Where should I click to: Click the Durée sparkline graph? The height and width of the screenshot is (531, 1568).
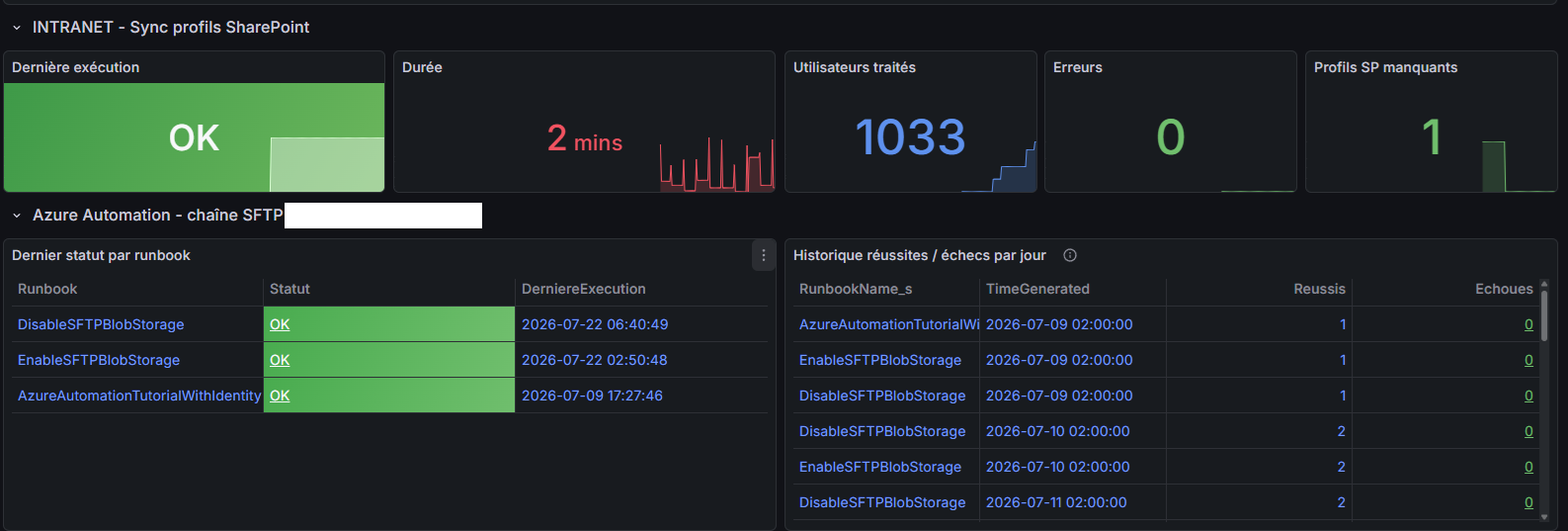click(x=716, y=164)
